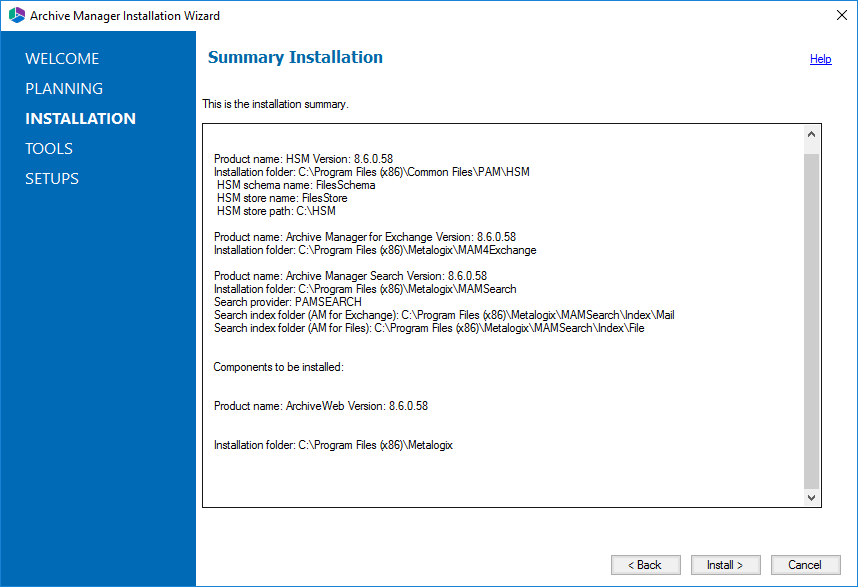
Task: Click the HSM Product name line
Action: [303, 159]
